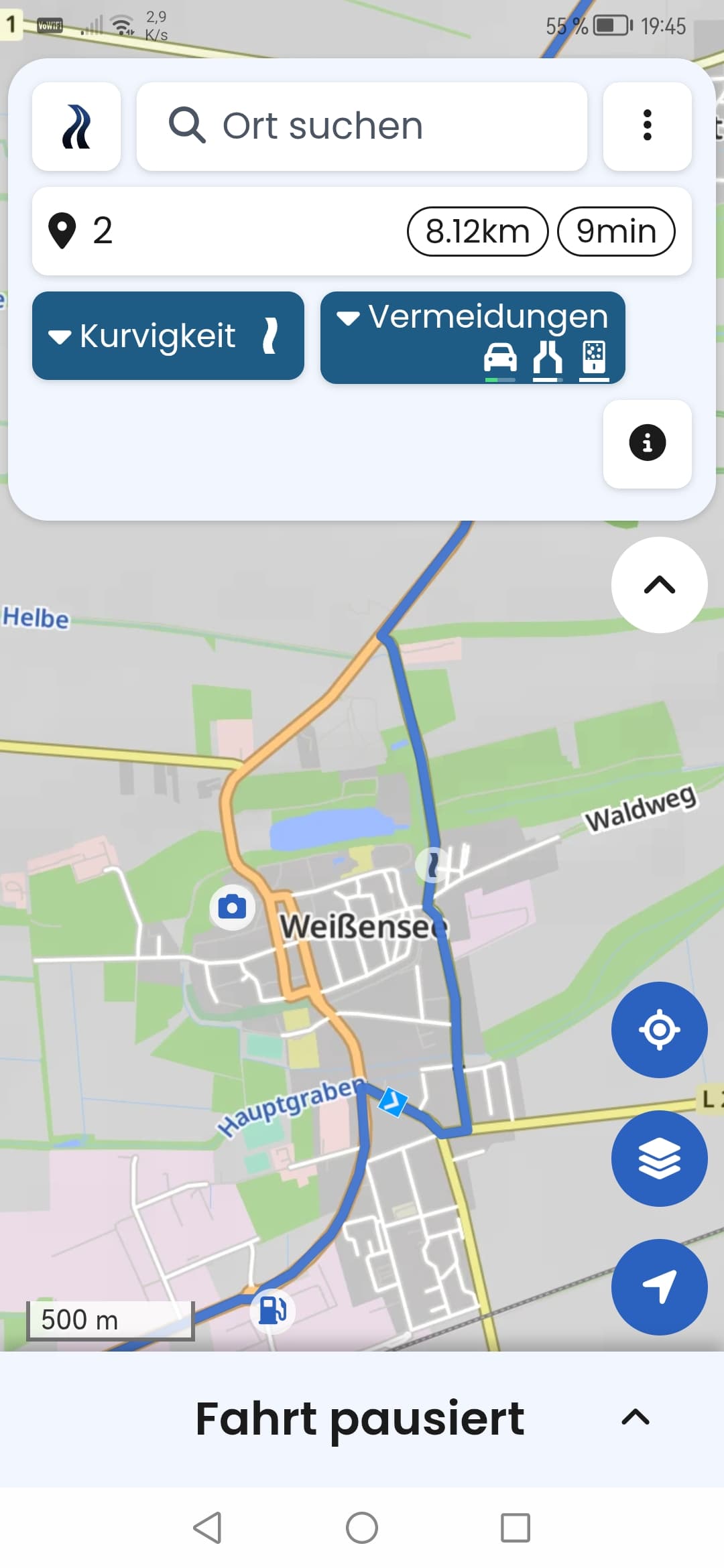Tap the Ort suchen search field
Screen dimensions: 724x1568
pos(362,126)
